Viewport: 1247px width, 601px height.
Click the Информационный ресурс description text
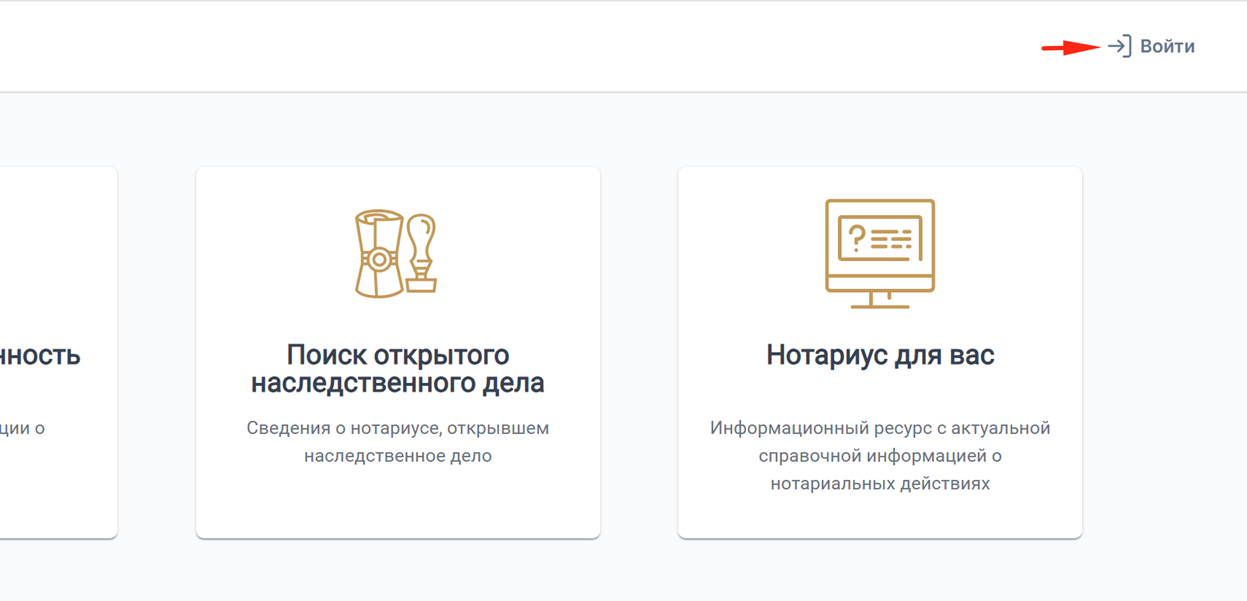point(880,456)
